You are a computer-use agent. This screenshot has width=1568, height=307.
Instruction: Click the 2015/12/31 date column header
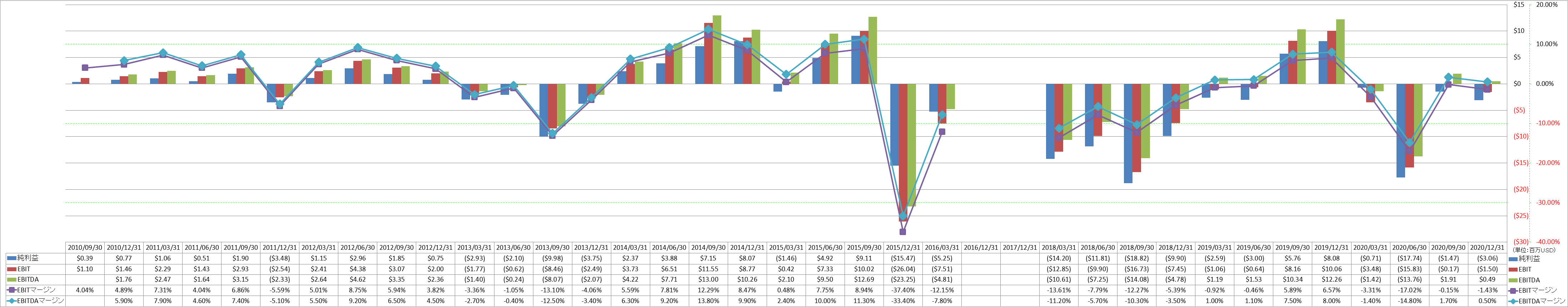903,248
